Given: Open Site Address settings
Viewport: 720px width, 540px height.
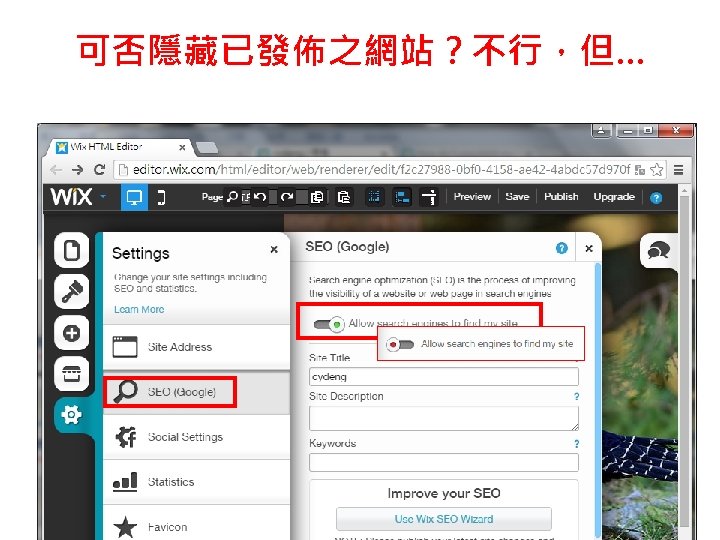Looking at the screenshot, I should pos(197,347).
